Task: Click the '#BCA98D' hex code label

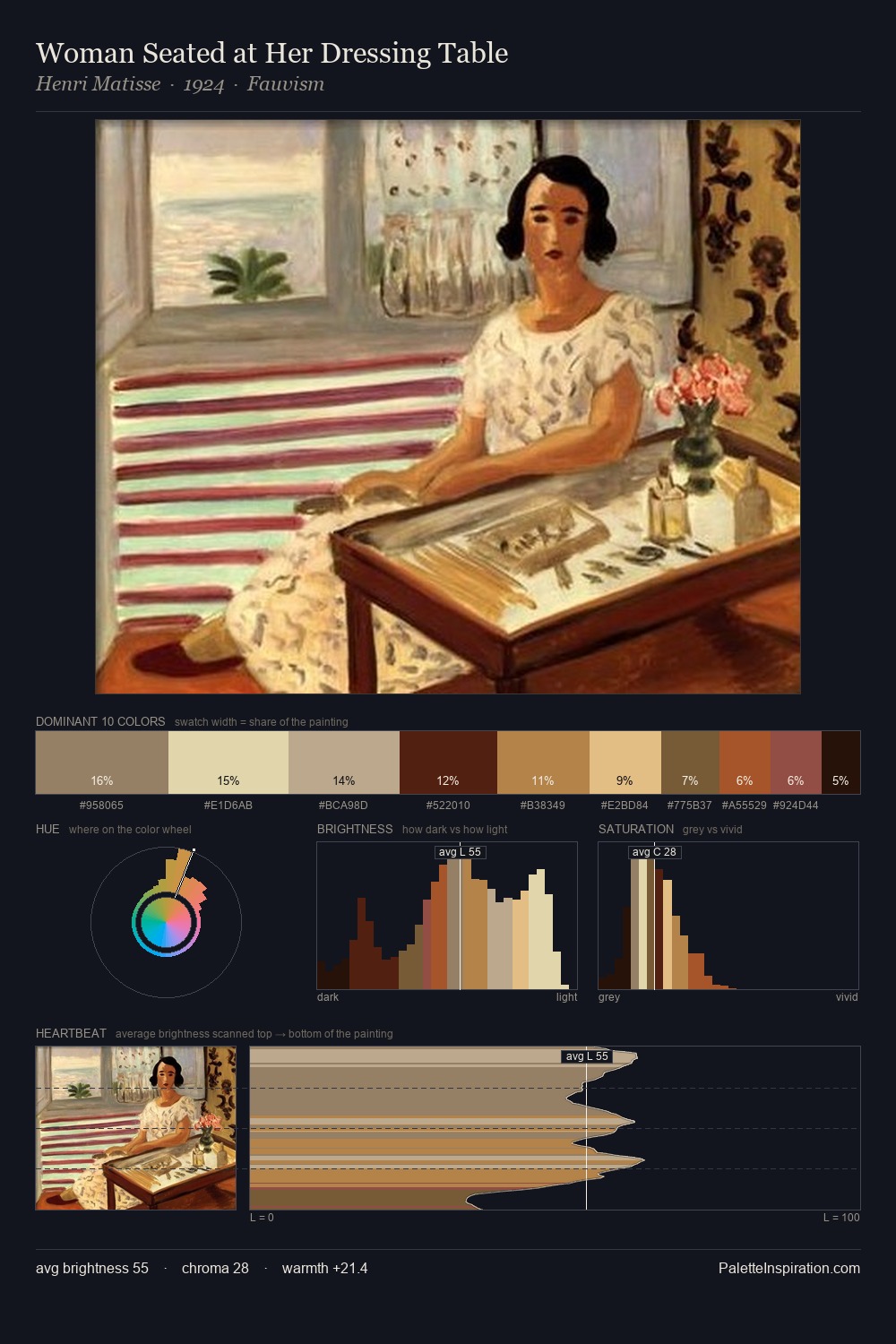Action: pos(344,805)
